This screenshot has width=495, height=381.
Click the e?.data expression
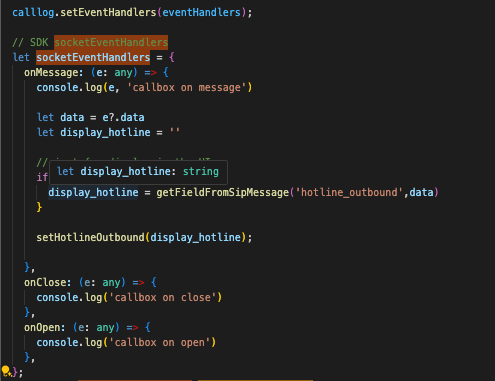click(123, 117)
